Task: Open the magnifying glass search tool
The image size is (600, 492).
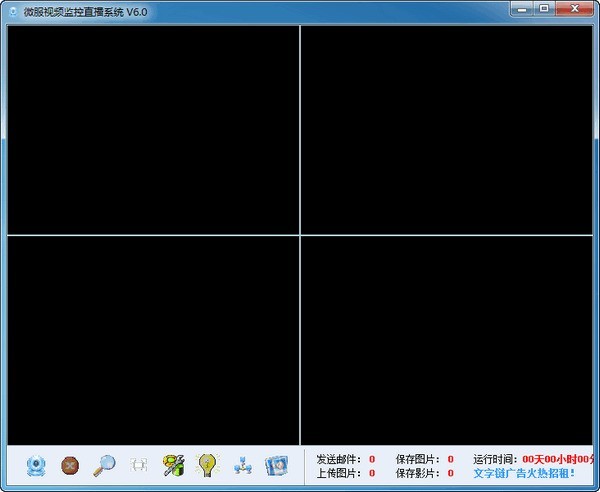Action: (x=104, y=465)
